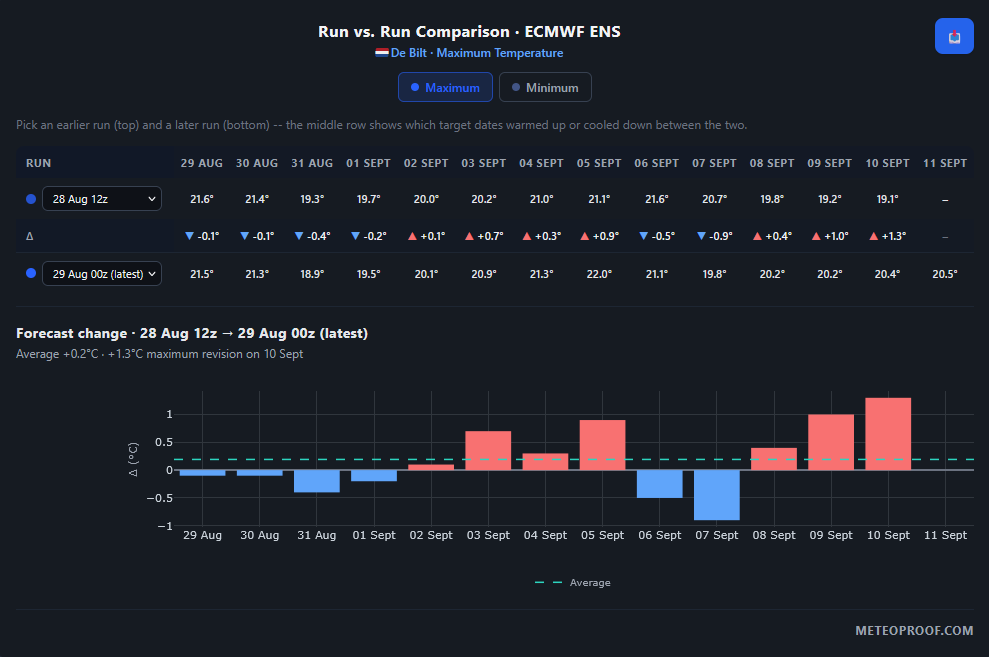Click the Run vs. Run Comparison title
Screen dimensions: 989x657
tap(469, 32)
